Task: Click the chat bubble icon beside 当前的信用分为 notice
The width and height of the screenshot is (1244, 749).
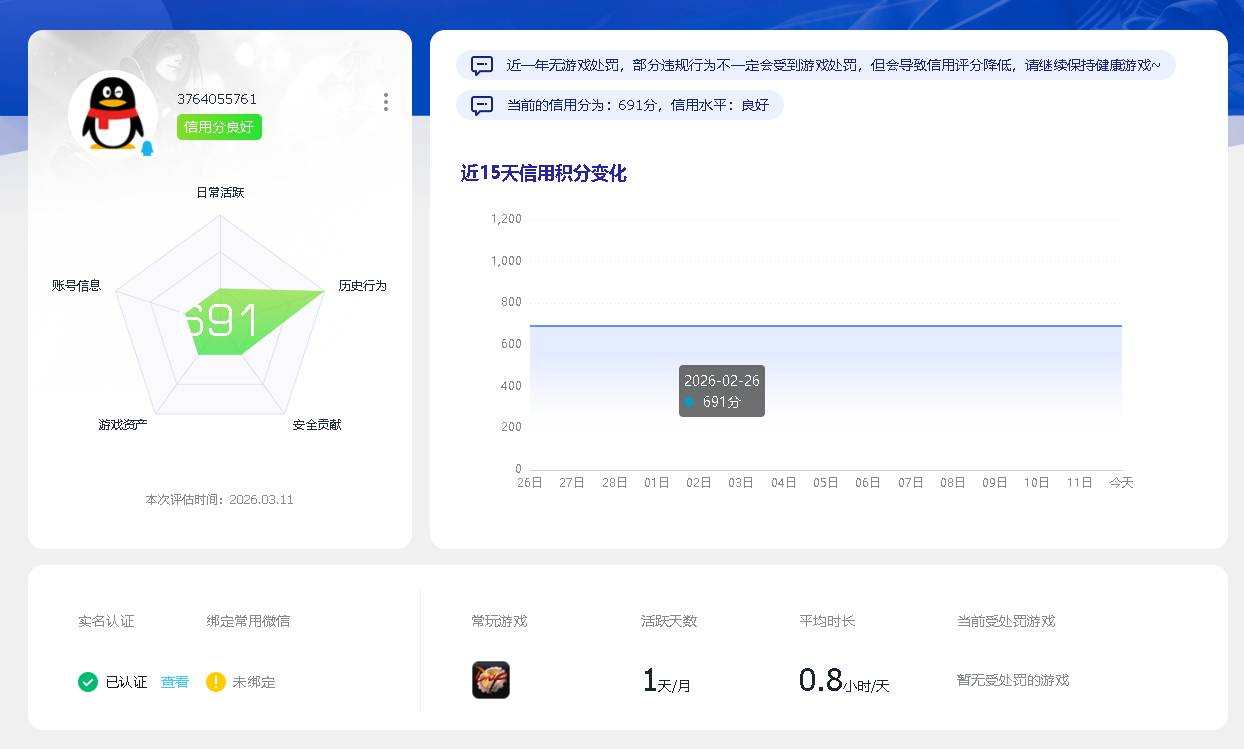Action: (482, 105)
